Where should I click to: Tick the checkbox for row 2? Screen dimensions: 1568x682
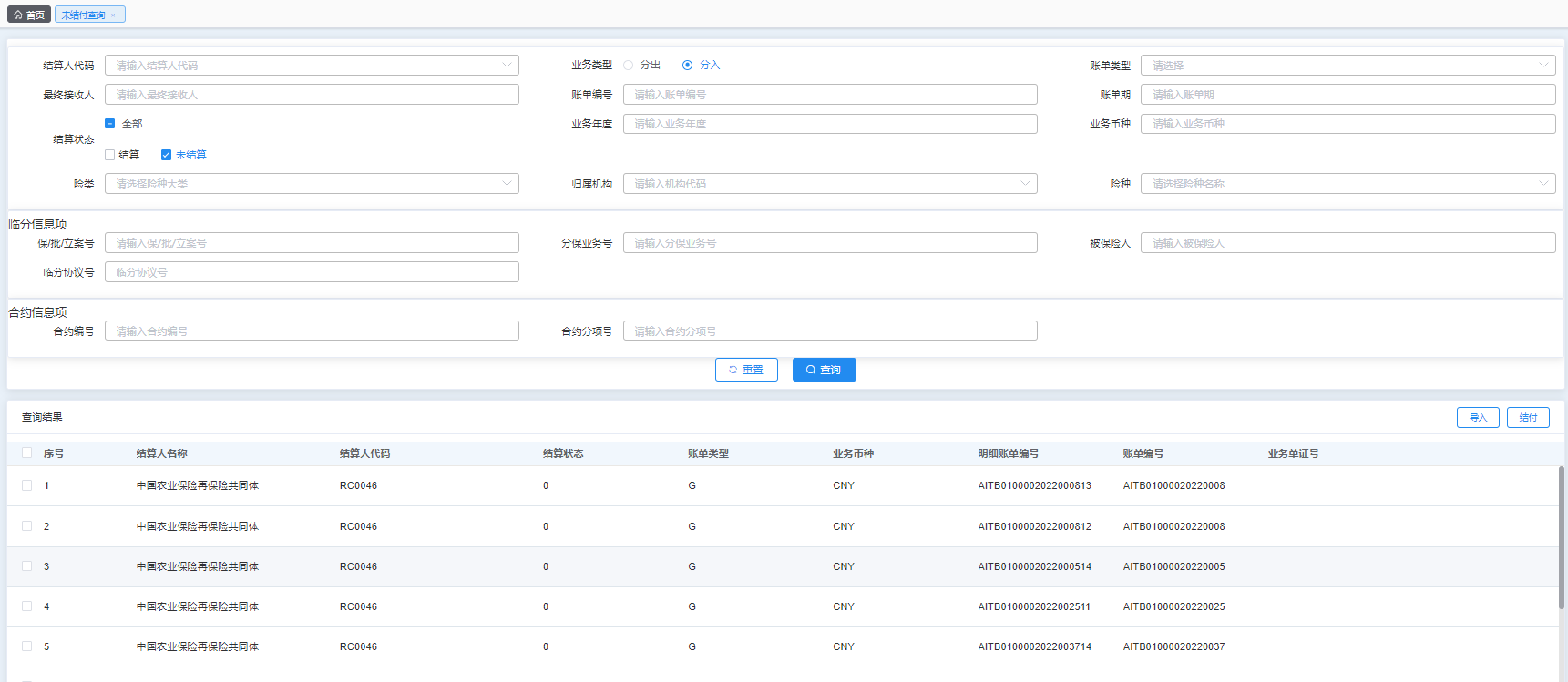pyautogui.click(x=26, y=526)
